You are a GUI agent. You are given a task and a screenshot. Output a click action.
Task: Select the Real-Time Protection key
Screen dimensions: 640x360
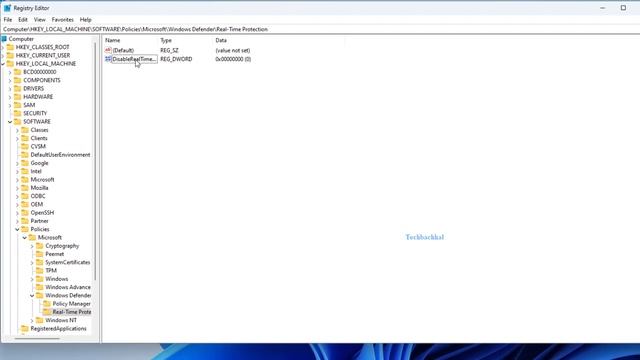tap(71, 312)
